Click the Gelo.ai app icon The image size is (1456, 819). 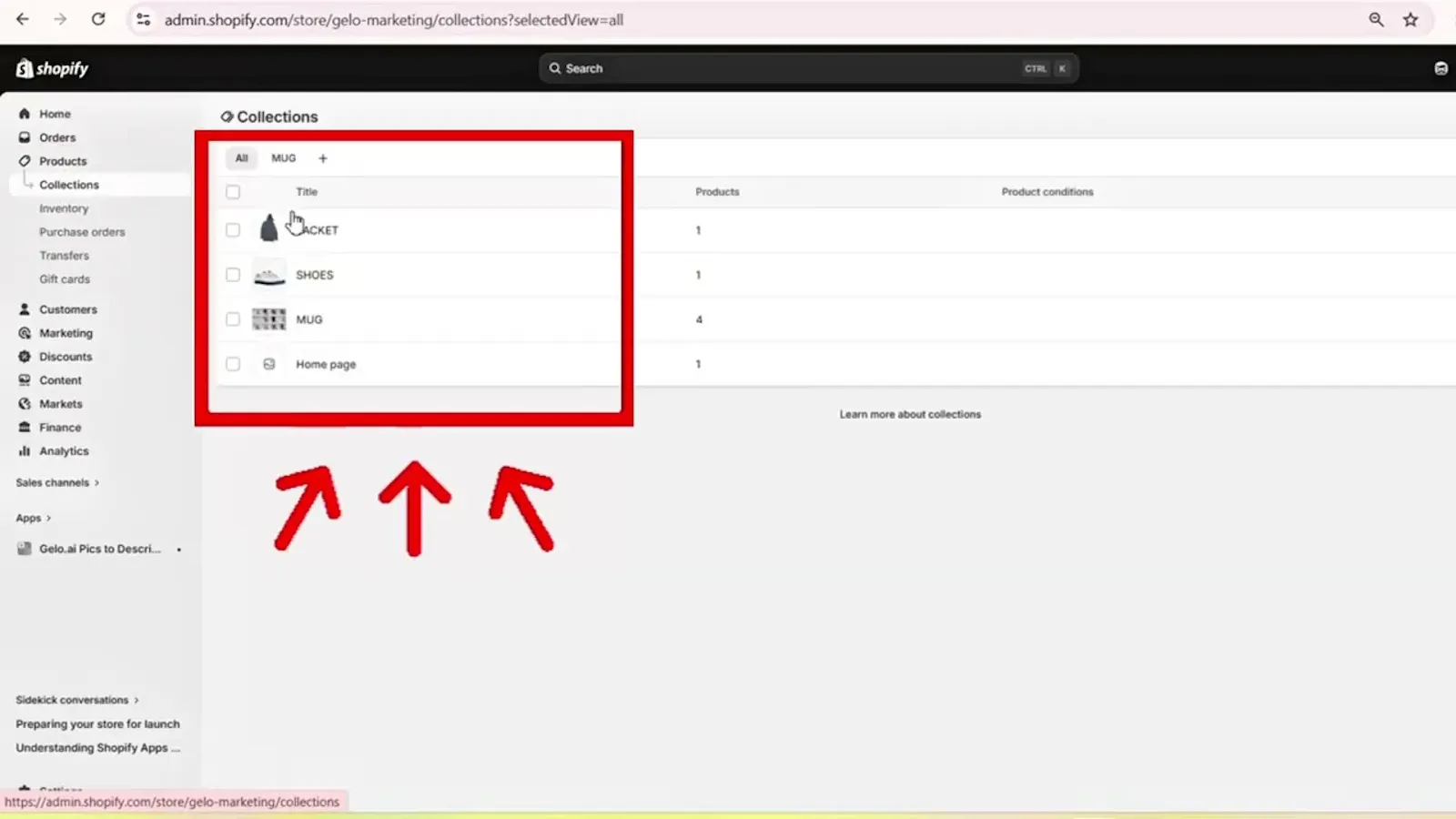[25, 549]
